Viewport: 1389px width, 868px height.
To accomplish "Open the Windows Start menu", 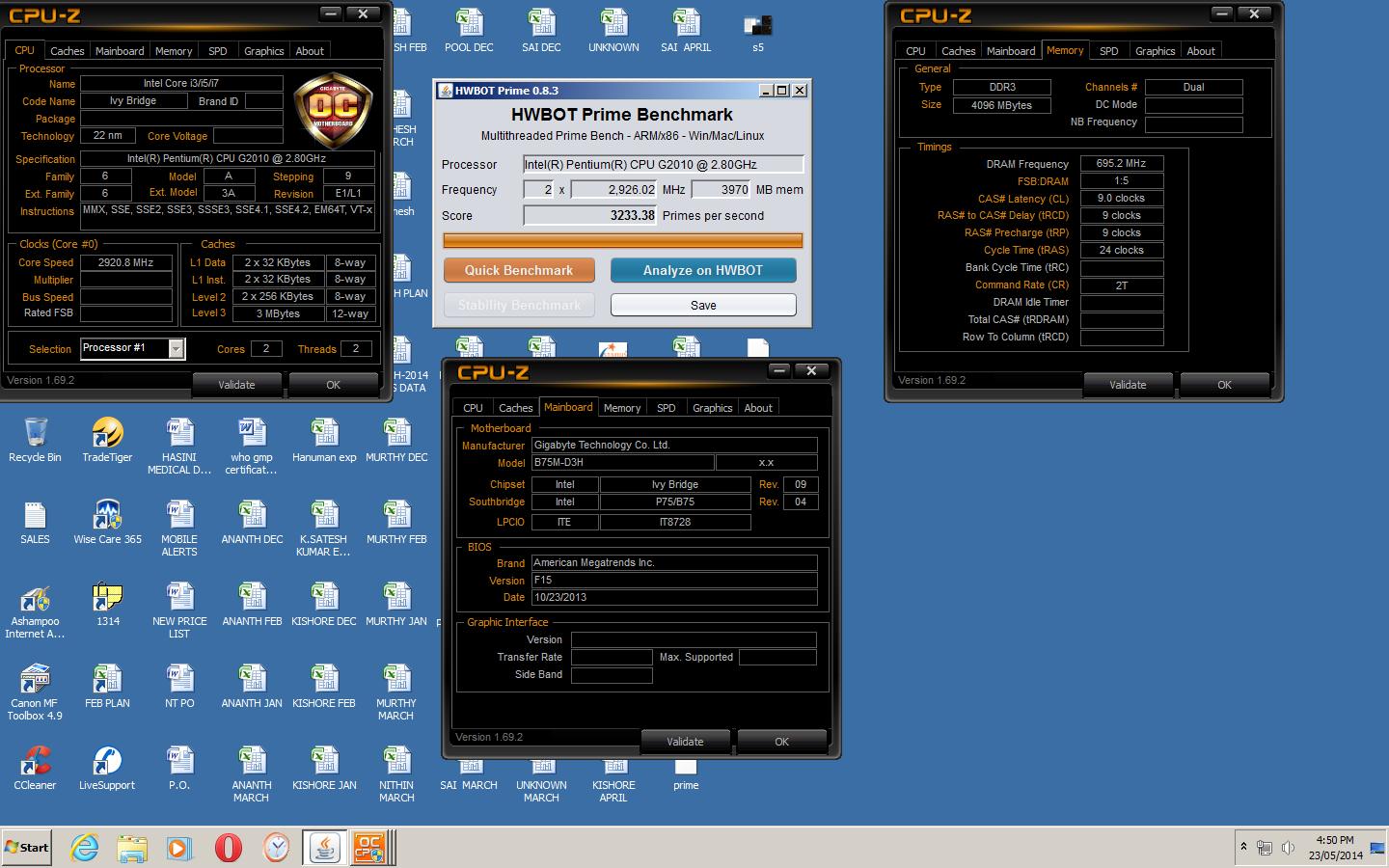I will (x=27, y=848).
